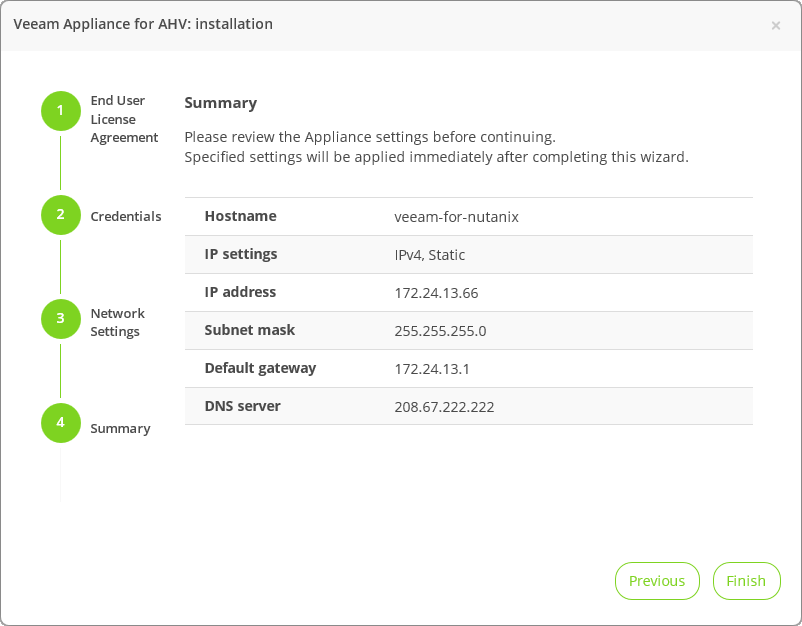The width and height of the screenshot is (802, 626).
Task: Click the Previous button
Action: [x=657, y=581]
